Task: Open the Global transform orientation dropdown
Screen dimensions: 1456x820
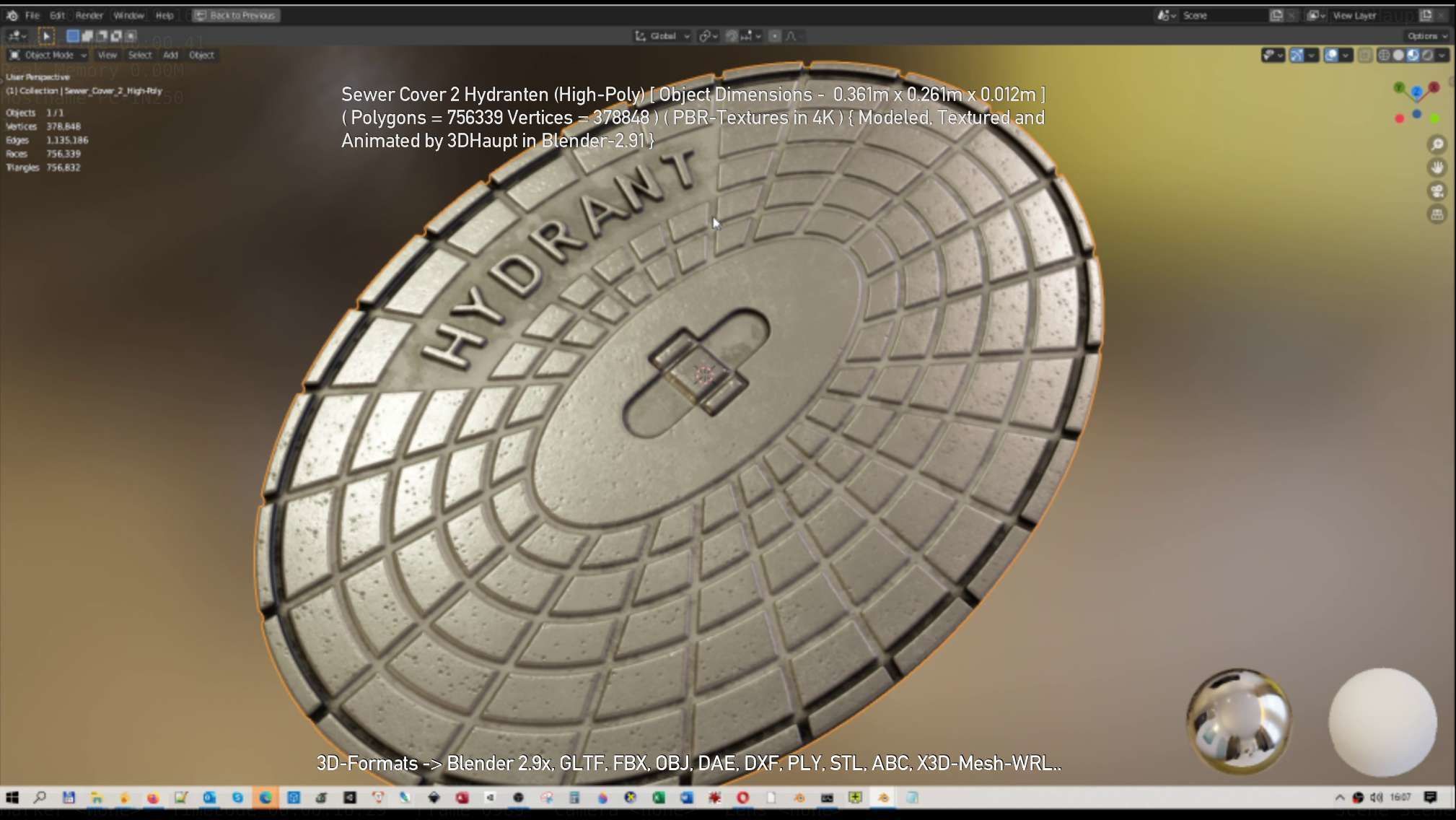Action: click(x=662, y=36)
